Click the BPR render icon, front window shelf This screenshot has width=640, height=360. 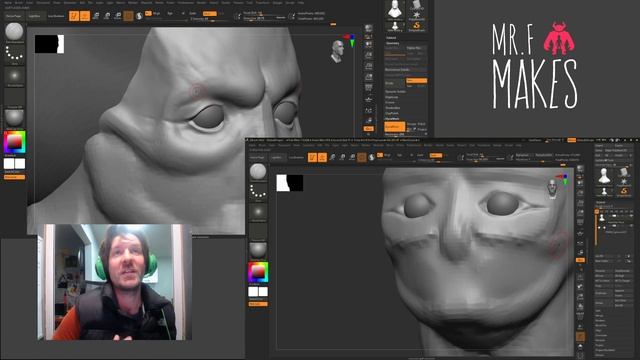pos(580,169)
